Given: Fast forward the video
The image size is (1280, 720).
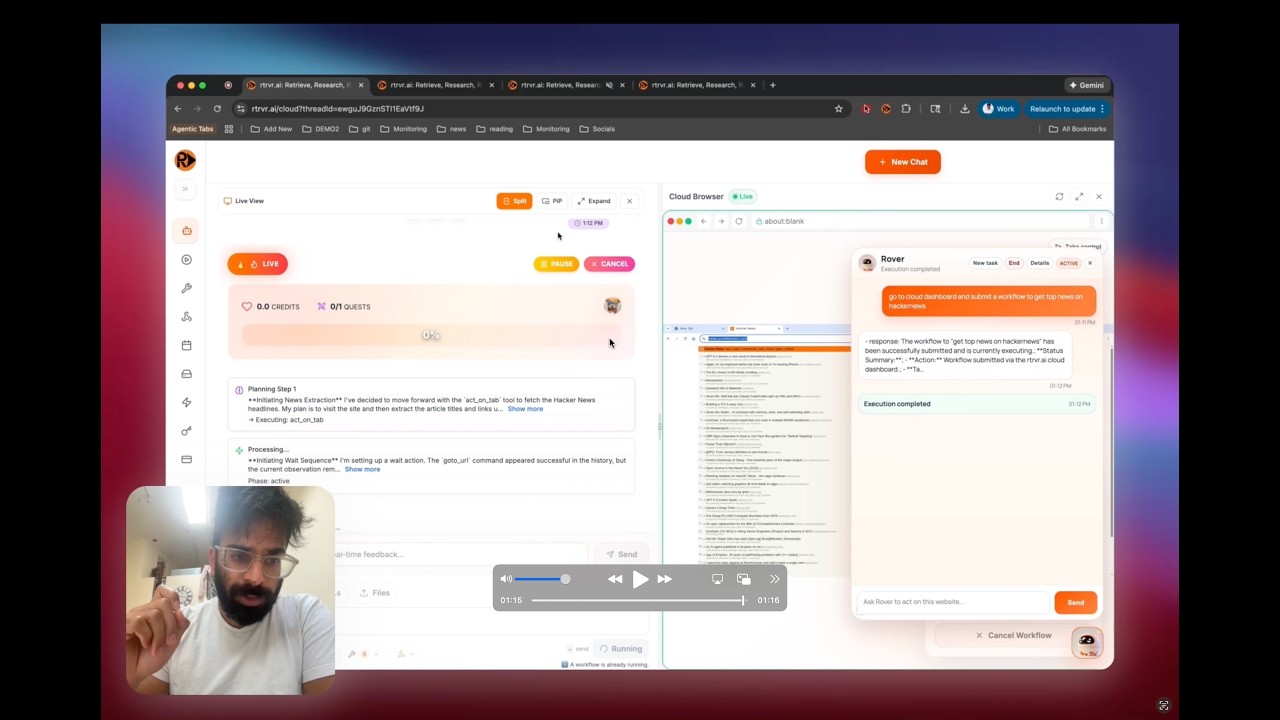Looking at the screenshot, I should [x=665, y=579].
